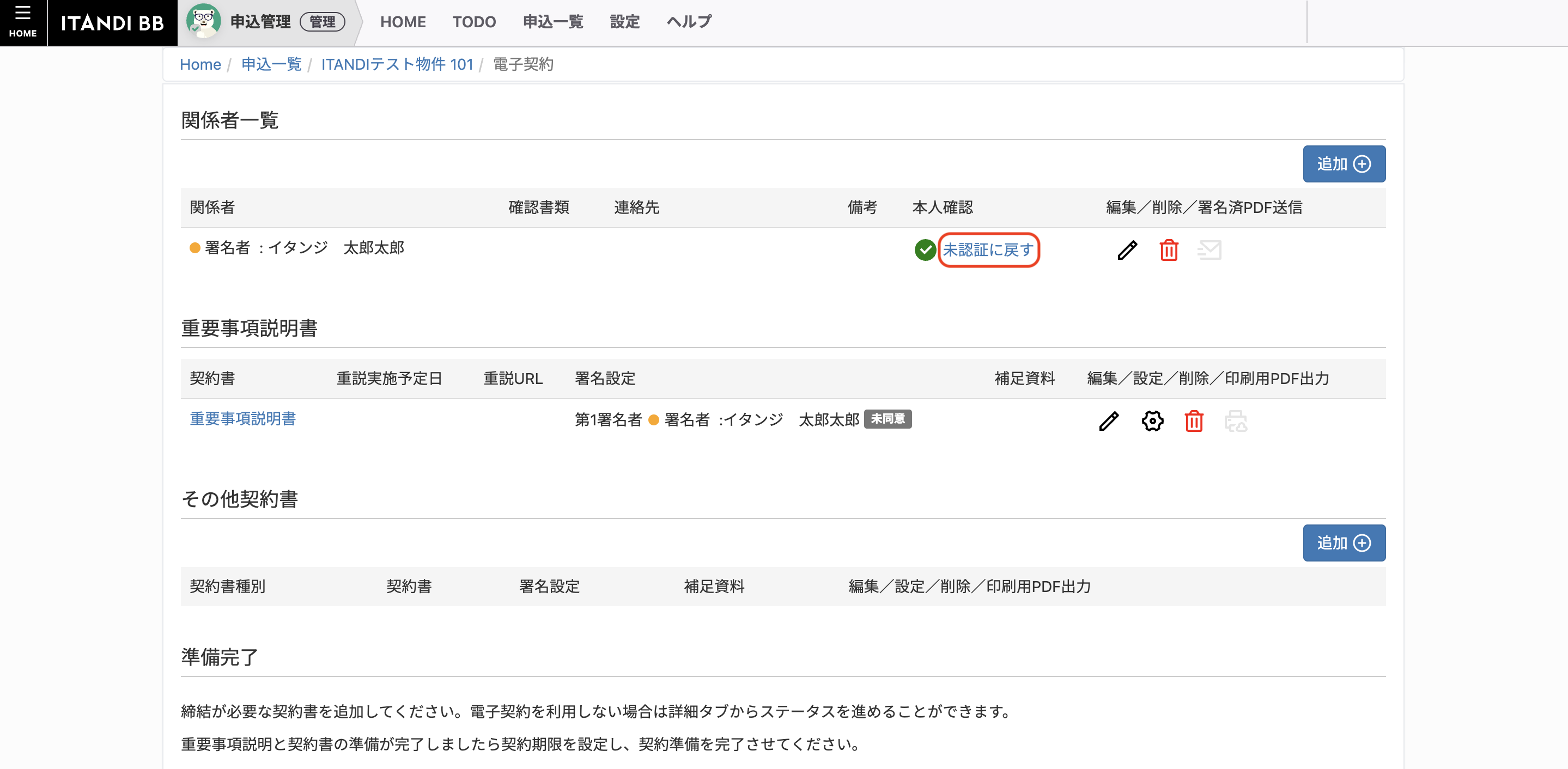Click the 未同意 status badge

pyautogui.click(x=888, y=419)
